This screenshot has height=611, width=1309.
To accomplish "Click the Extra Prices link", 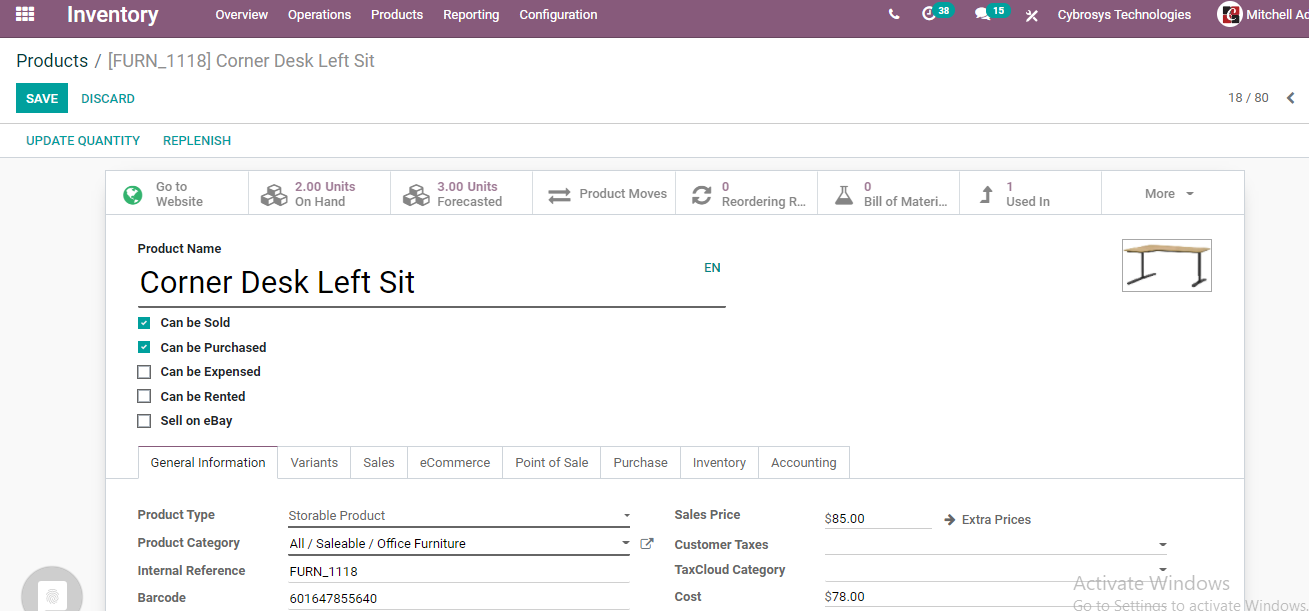I will pos(996,520).
